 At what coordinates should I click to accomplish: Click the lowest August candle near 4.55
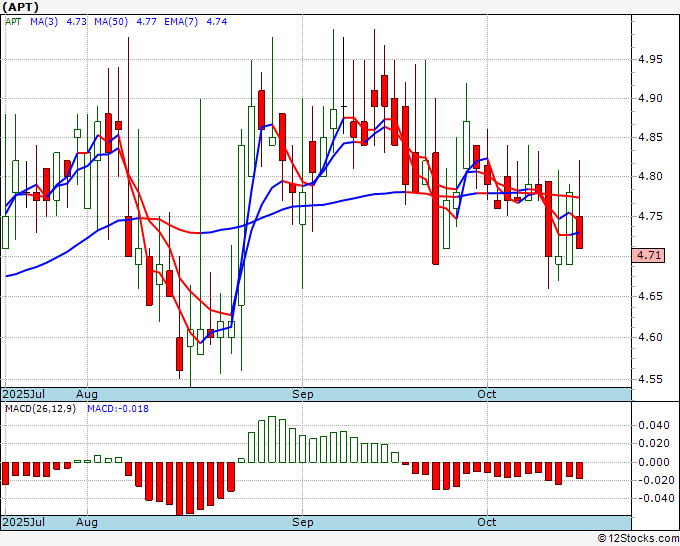point(190,338)
